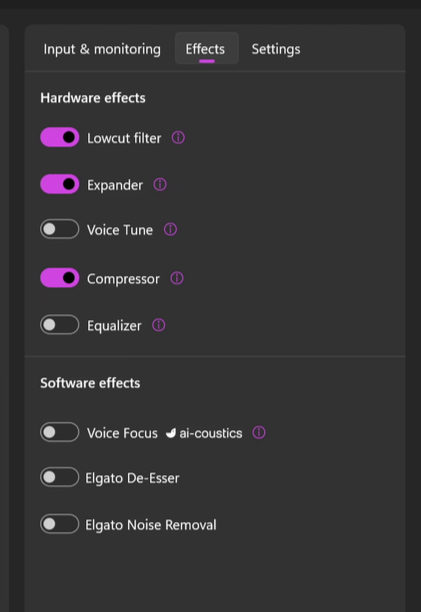Open the Settings tab
Screen dimensions: 421x612
coord(276,49)
